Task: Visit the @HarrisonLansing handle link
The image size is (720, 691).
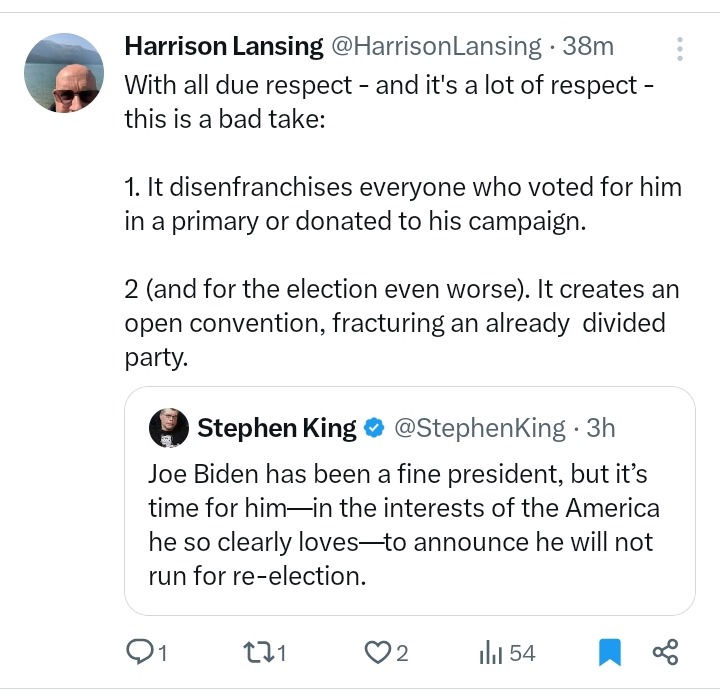Action: [x=436, y=46]
